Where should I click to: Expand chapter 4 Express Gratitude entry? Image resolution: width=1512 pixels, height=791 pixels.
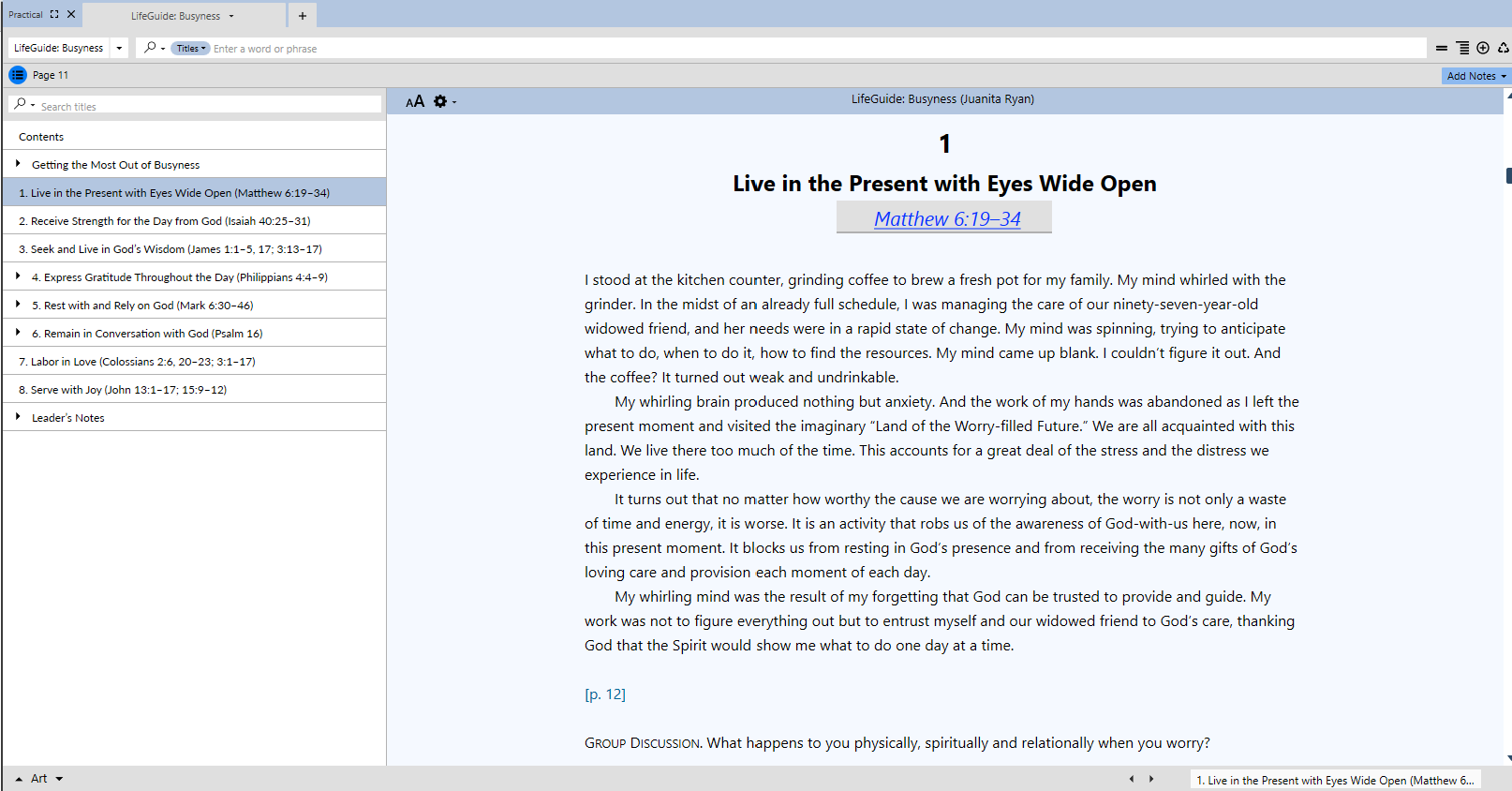pos(18,276)
